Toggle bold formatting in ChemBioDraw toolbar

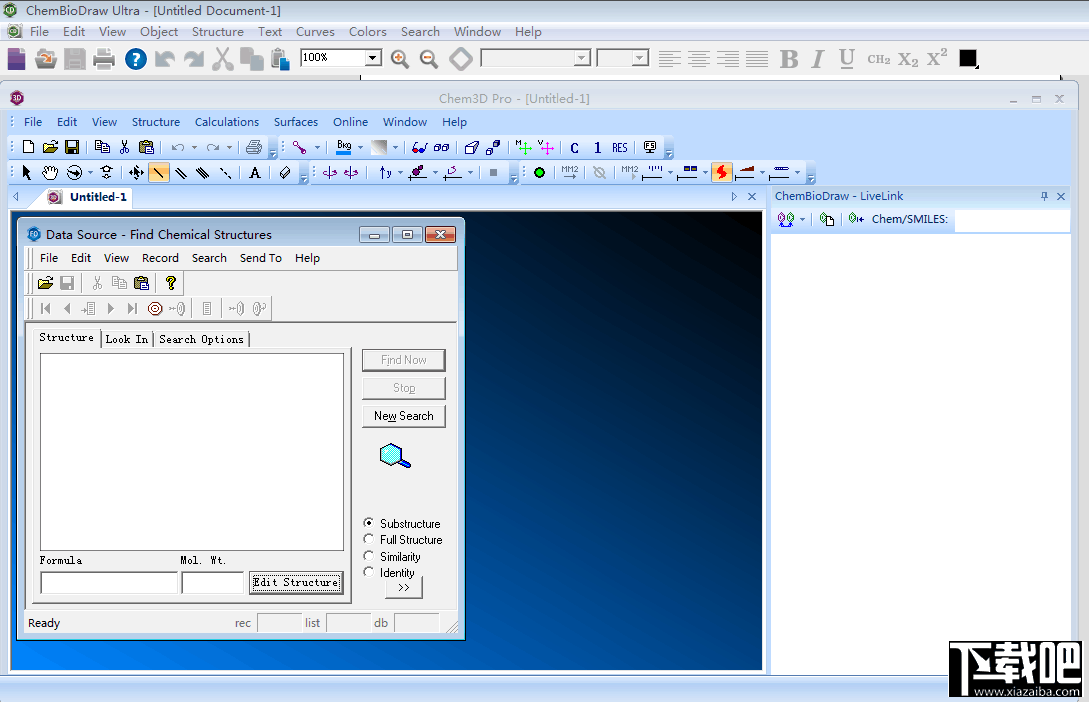coord(789,59)
